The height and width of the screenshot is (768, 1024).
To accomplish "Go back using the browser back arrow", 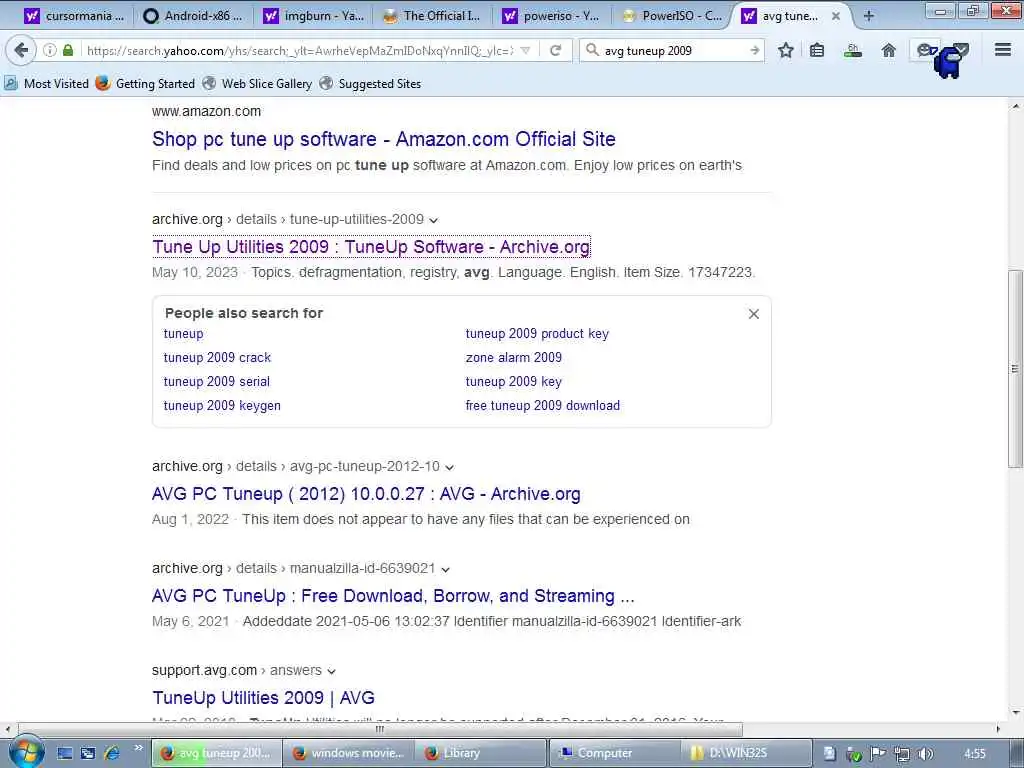I will coord(21,50).
